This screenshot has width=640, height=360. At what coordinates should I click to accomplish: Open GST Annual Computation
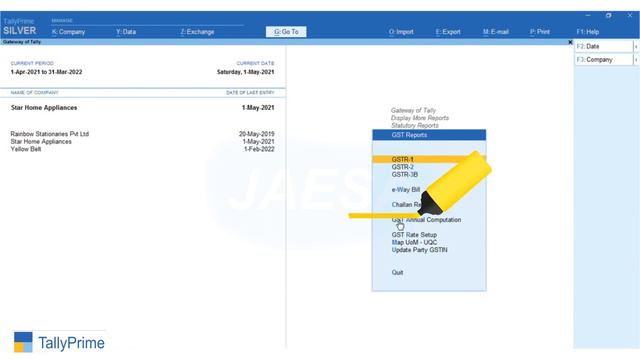(426, 220)
